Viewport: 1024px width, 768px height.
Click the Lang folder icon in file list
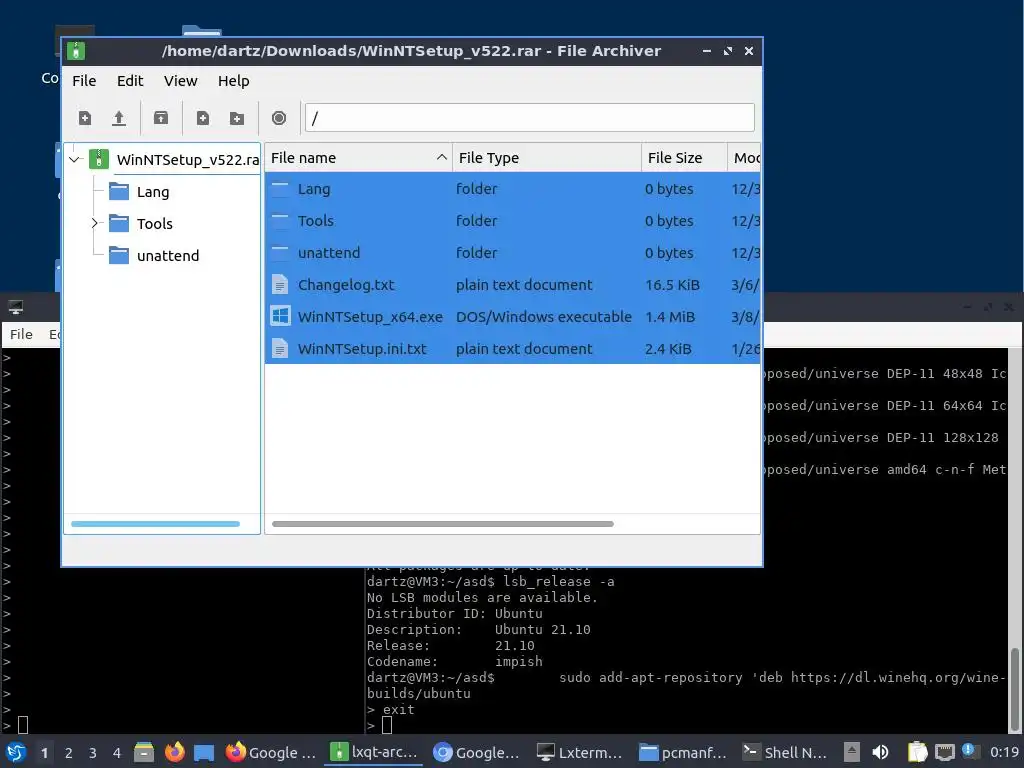pos(280,189)
